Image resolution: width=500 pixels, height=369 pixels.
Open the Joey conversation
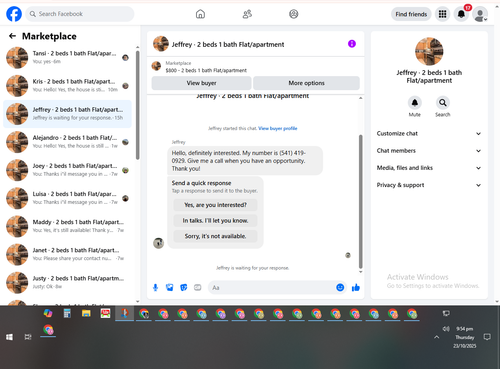click(x=67, y=170)
